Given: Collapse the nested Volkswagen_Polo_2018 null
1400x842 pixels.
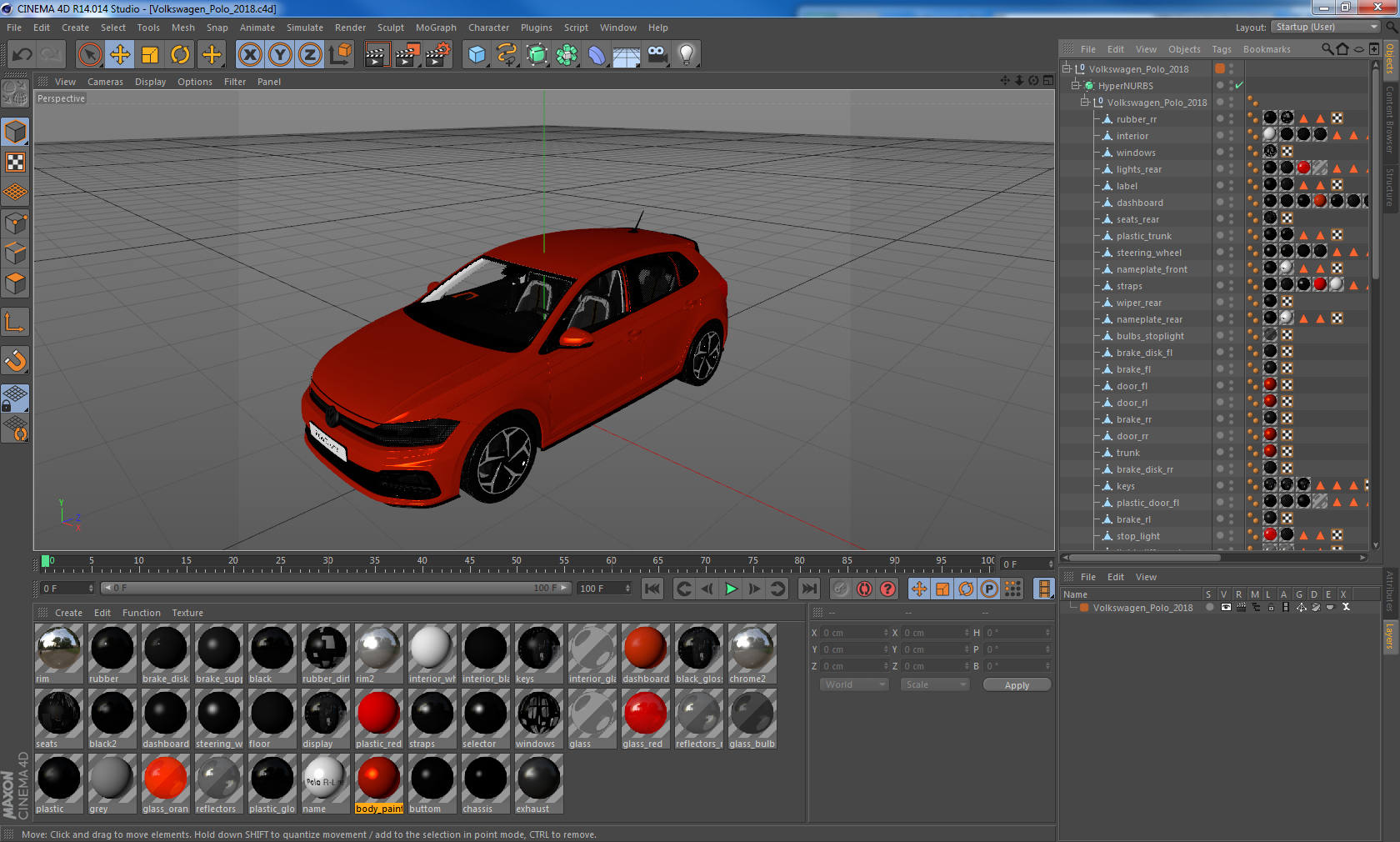Looking at the screenshot, I should pos(1085,102).
